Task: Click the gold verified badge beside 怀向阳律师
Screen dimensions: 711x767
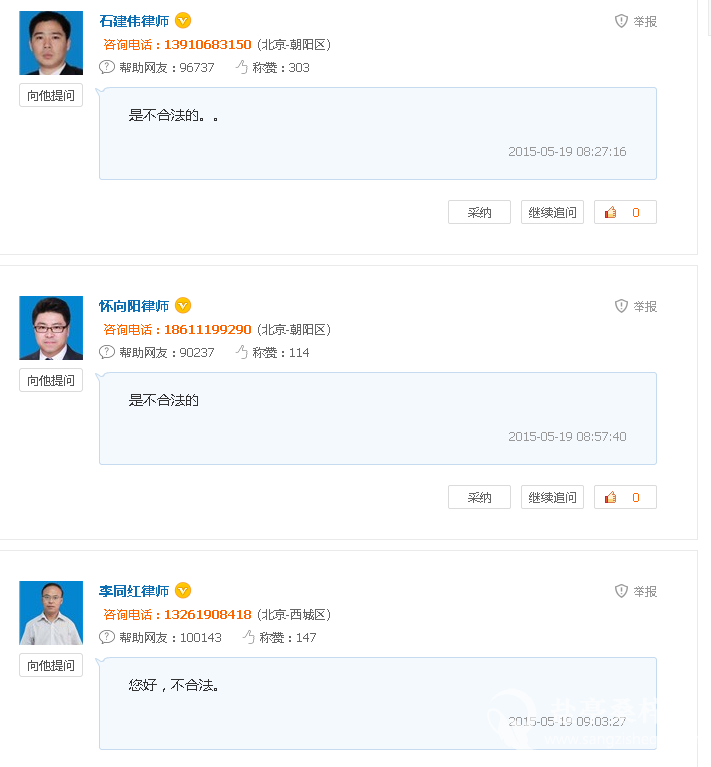Action: 183,305
